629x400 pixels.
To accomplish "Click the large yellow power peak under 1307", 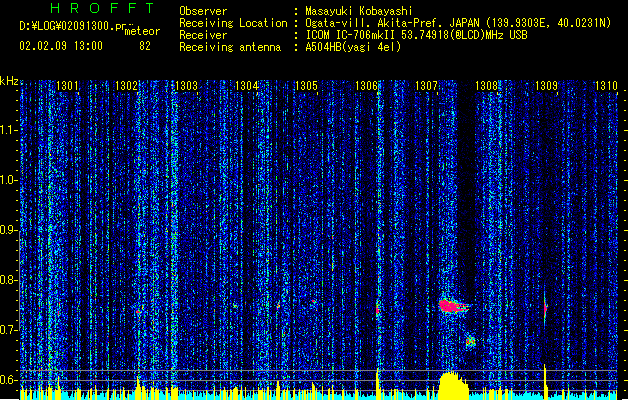I will [x=453, y=385].
